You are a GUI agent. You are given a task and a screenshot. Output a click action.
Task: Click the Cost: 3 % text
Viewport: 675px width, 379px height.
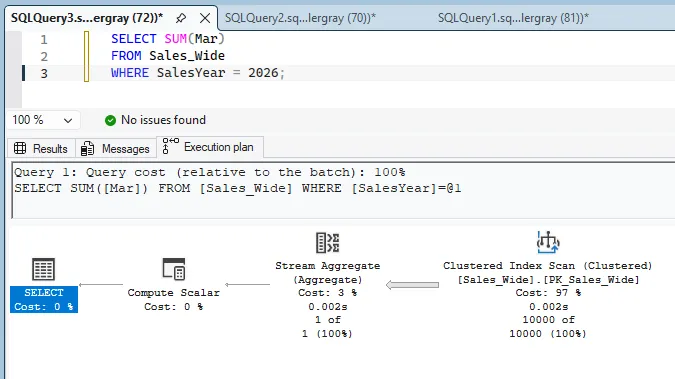[x=328, y=293]
